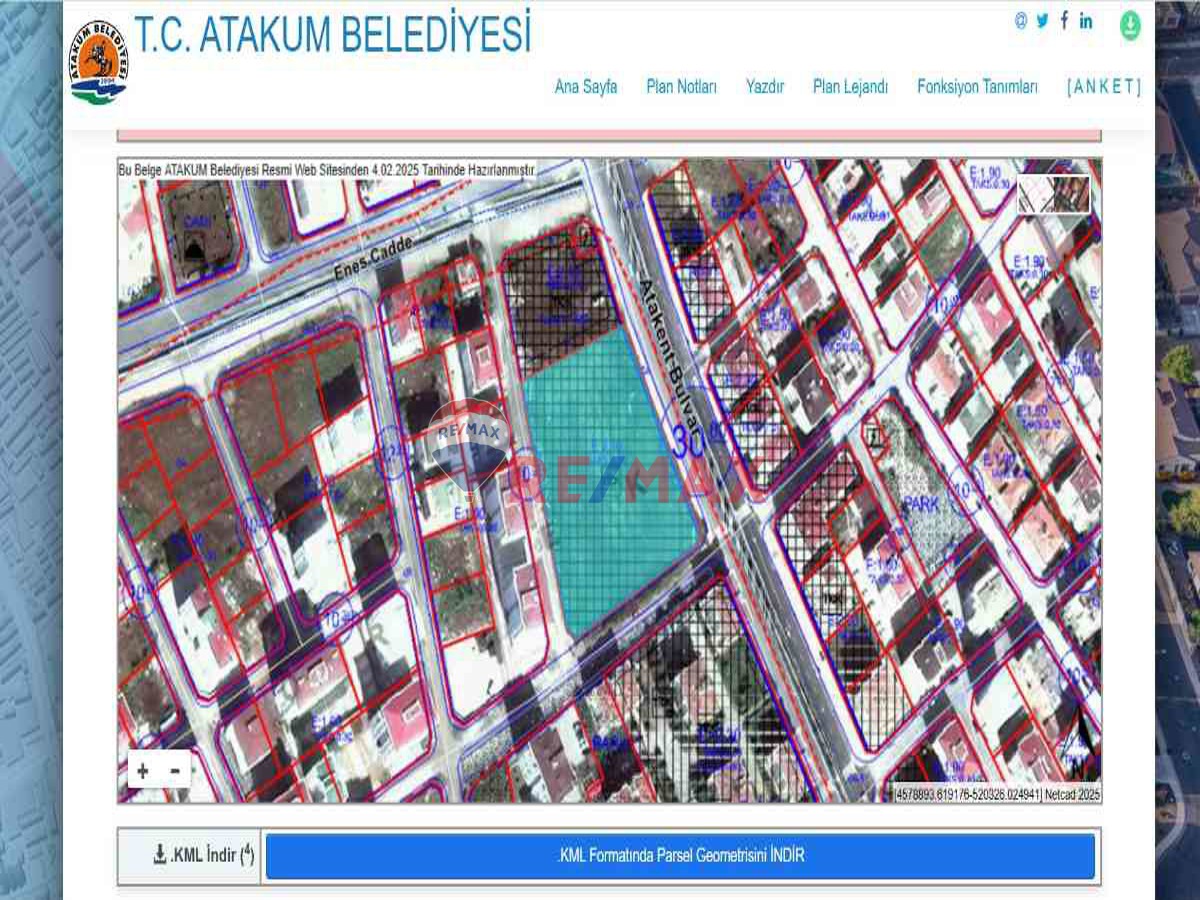Open the email @ icon link
This screenshot has height=900, width=1200.
click(1021, 21)
